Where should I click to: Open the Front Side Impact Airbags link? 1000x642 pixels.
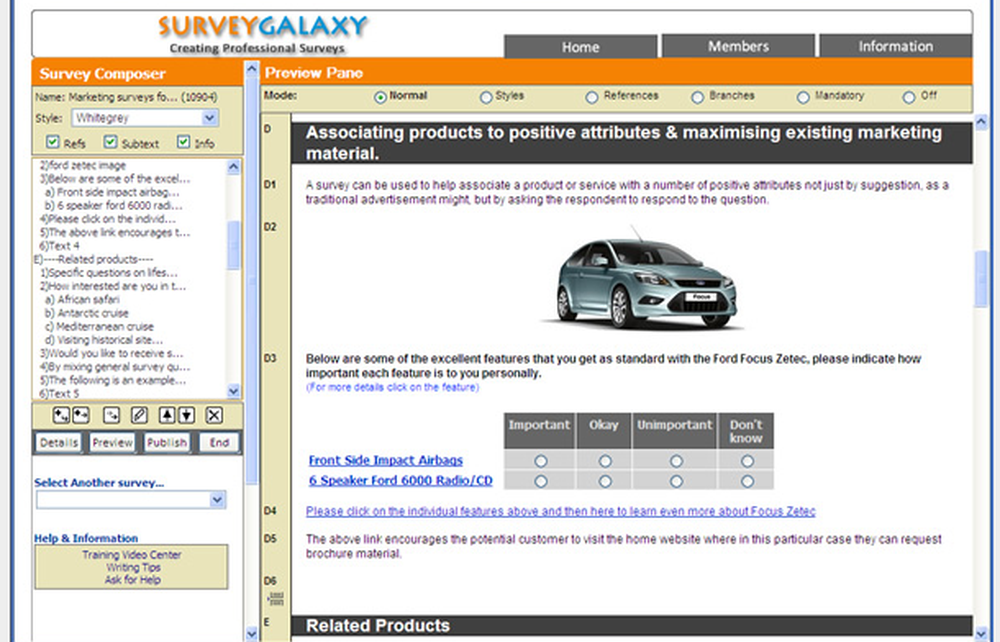point(386,460)
